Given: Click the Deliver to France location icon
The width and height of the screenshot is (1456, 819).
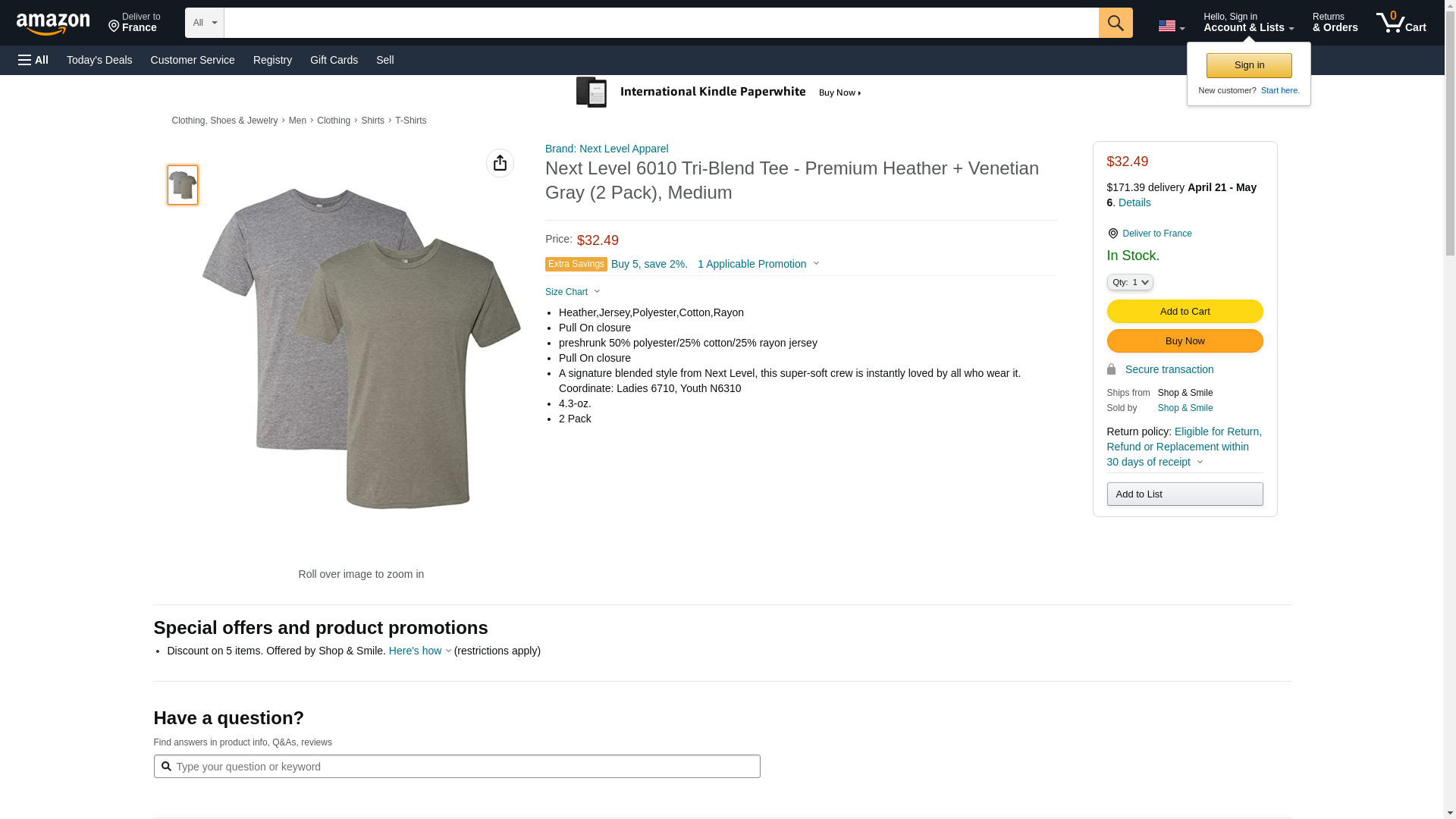Looking at the screenshot, I should click(x=114, y=27).
